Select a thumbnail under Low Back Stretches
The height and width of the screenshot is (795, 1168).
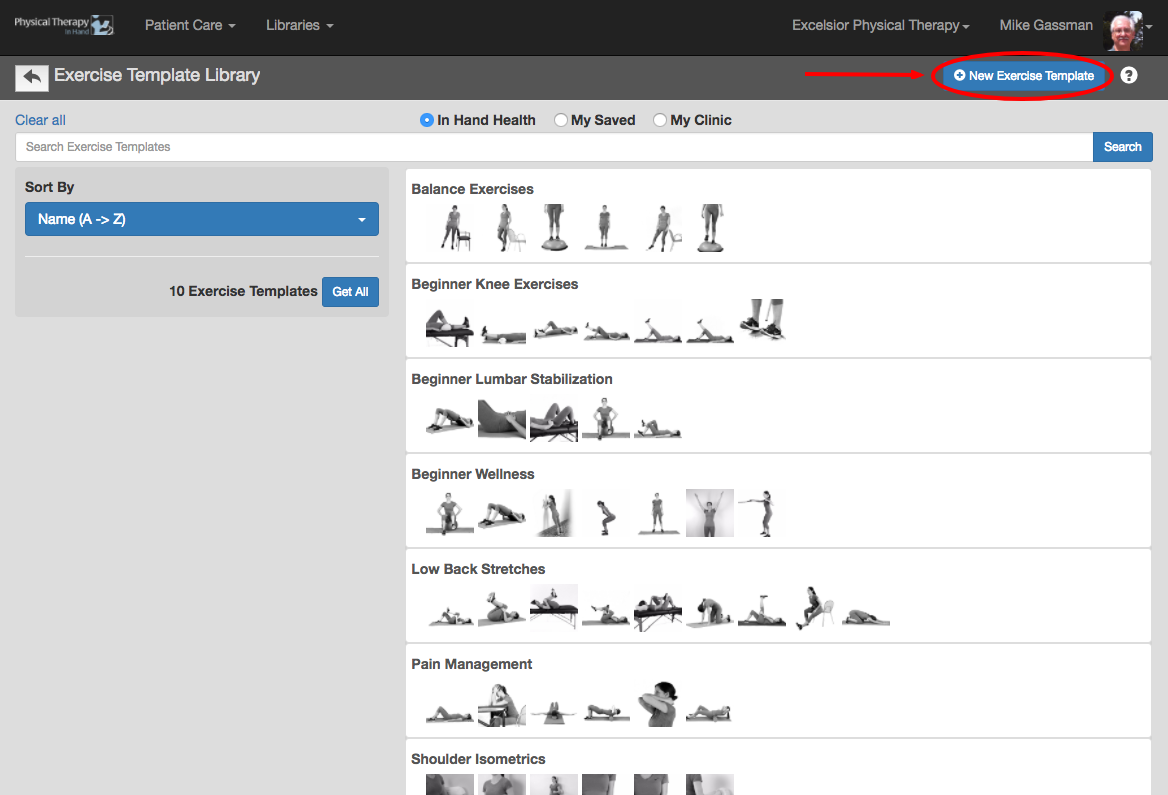tap(449, 608)
